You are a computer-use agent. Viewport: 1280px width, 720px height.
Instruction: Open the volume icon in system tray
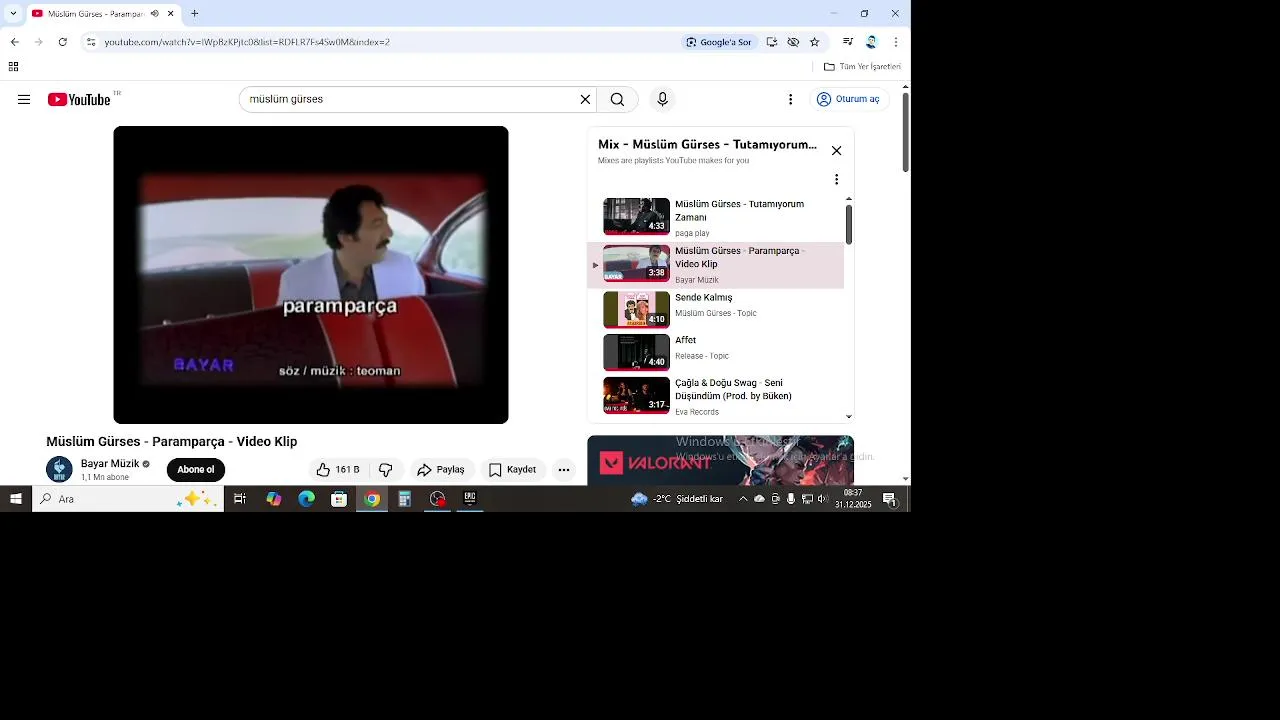click(823, 499)
